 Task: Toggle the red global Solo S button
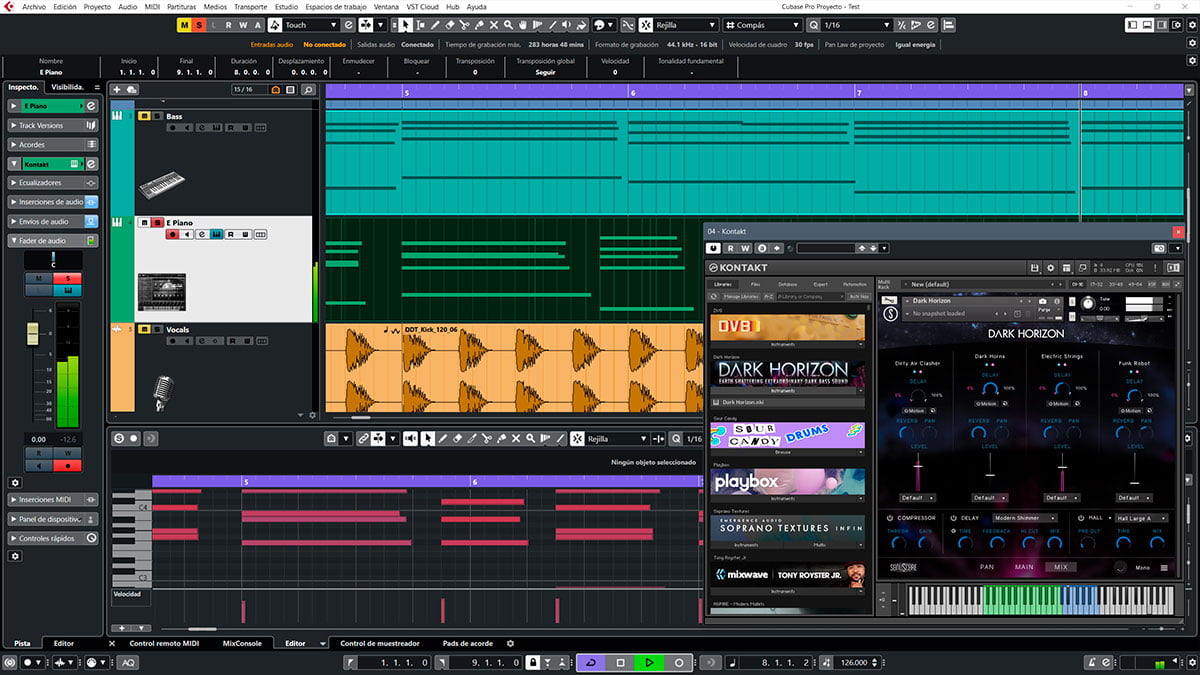200,25
